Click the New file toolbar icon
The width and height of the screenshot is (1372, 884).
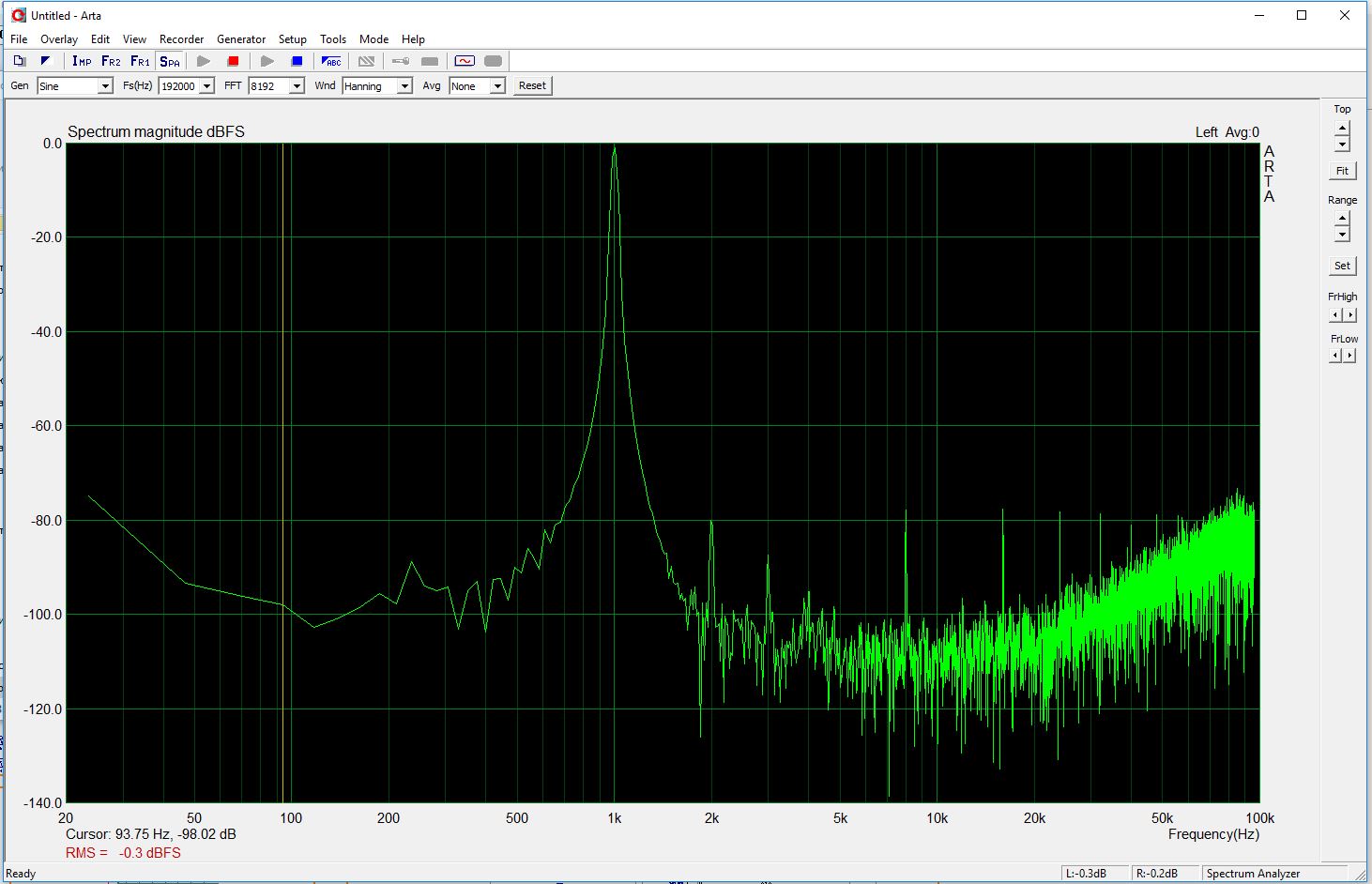[x=20, y=61]
